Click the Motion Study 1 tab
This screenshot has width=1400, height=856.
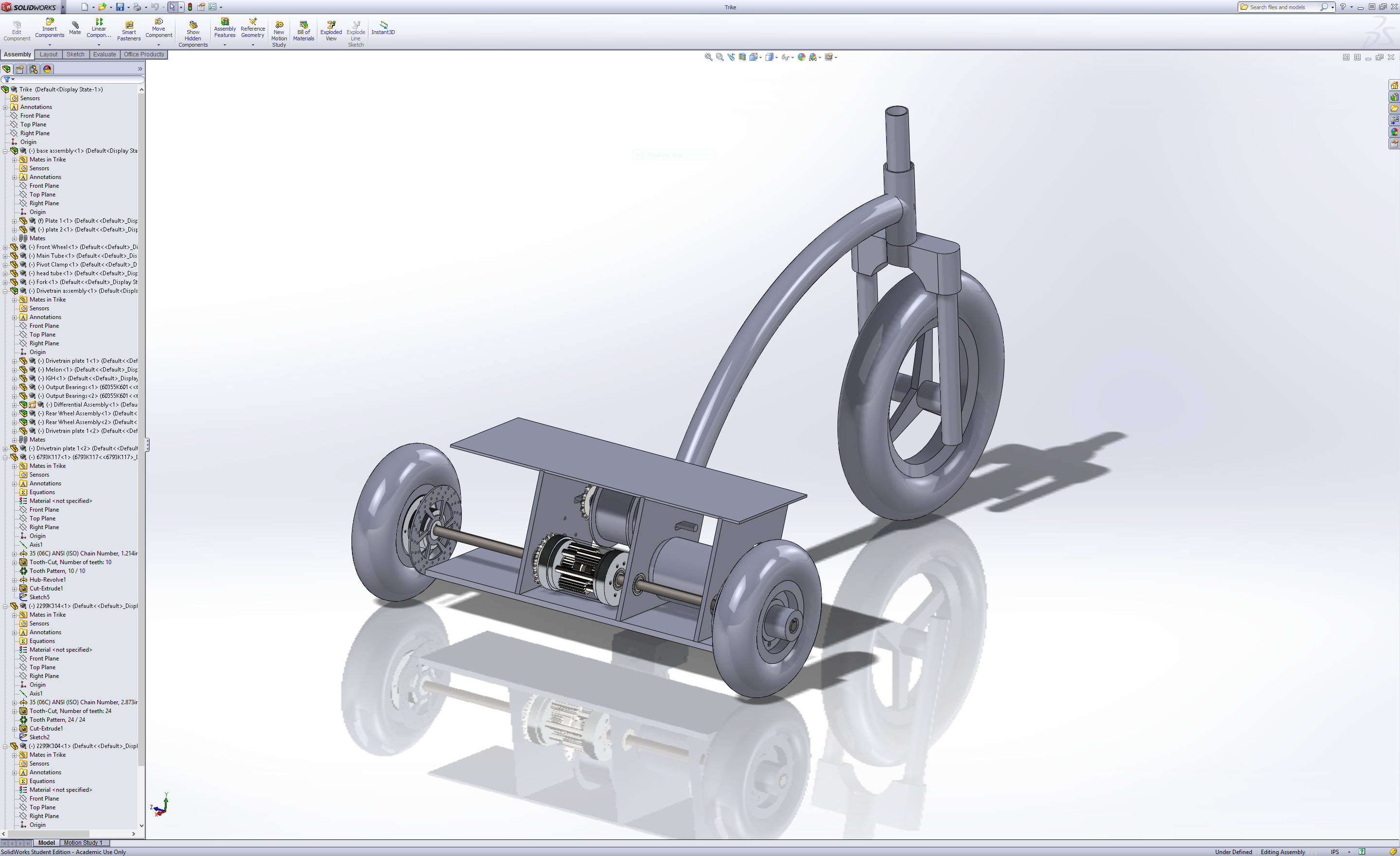pyautogui.click(x=84, y=842)
